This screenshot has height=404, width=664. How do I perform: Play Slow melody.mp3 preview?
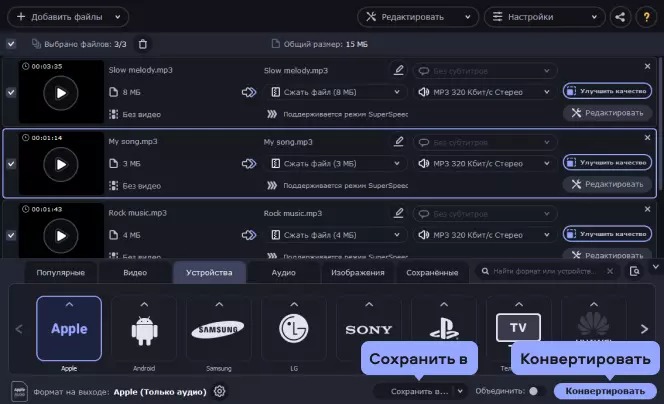[x=61, y=93]
